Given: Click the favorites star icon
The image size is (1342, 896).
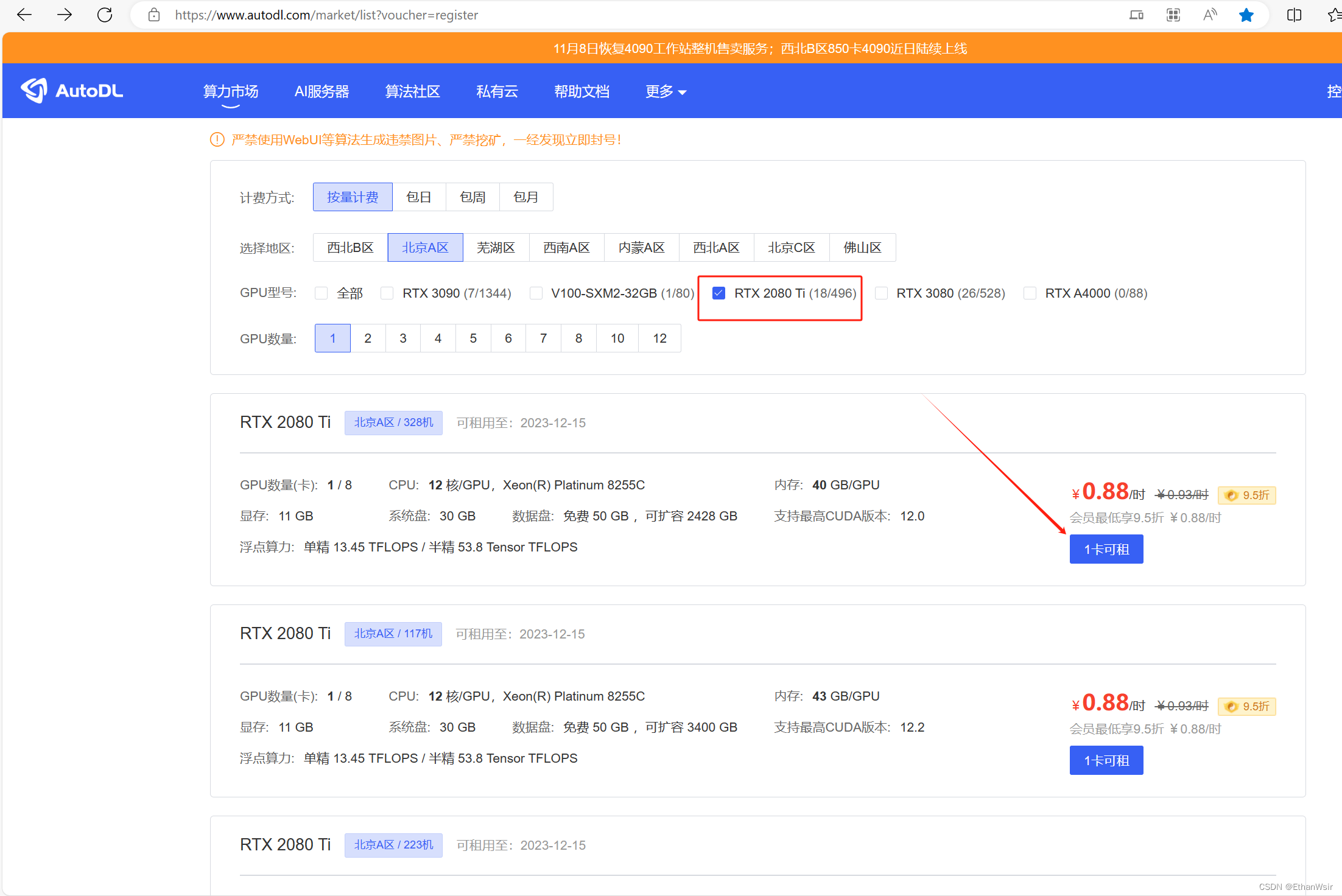Looking at the screenshot, I should [x=1246, y=15].
